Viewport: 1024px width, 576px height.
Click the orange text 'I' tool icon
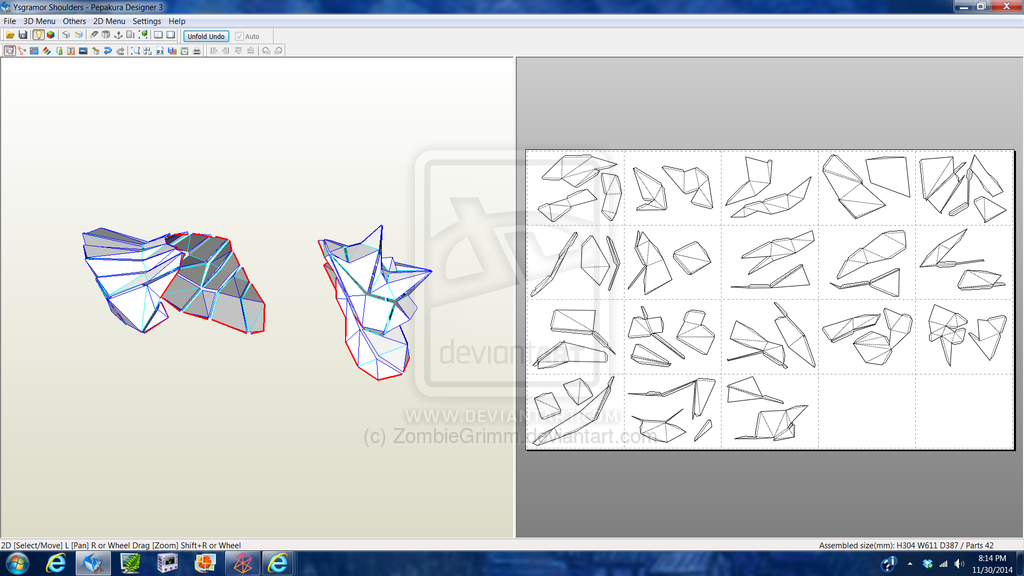[71, 50]
